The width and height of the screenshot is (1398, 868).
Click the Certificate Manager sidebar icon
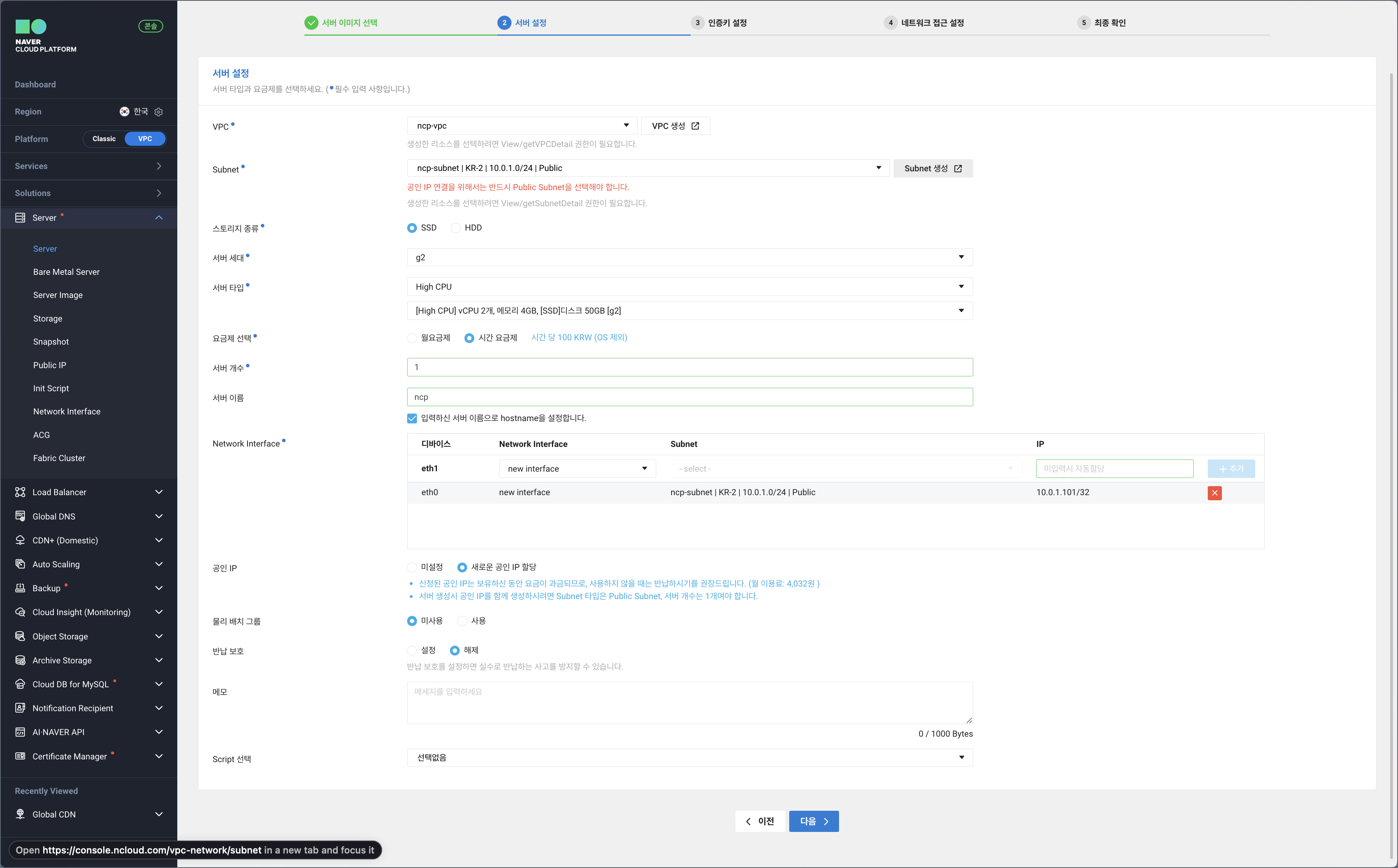[20, 756]
